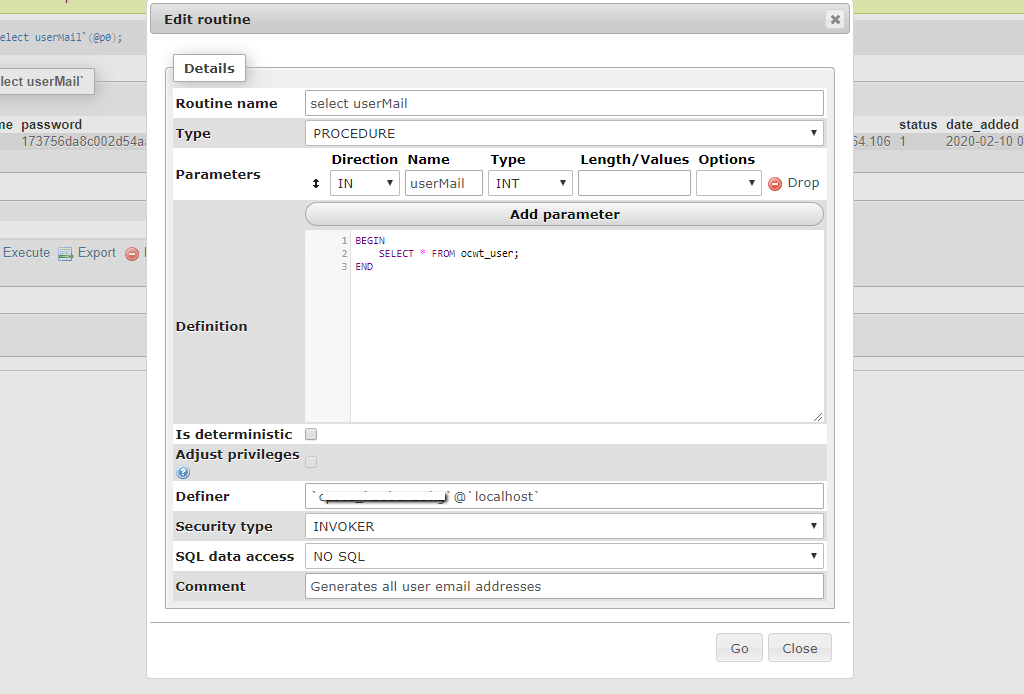Click the Definition editor resize handle
The height and width of the screenshot is (694, 1024).
pyautogui.click(x=818, y=417)
